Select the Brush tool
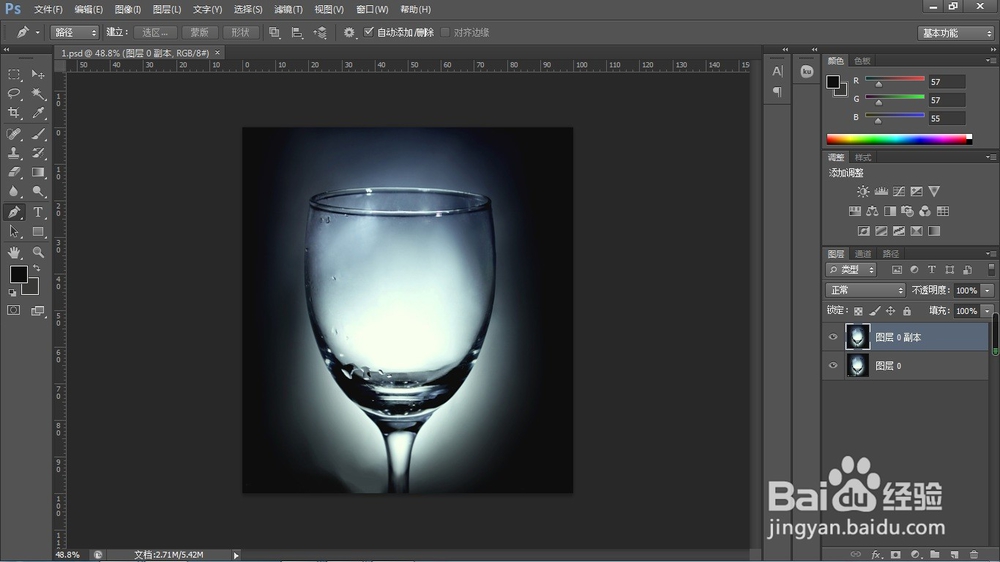Image resolution: width=1000 pixels, height=562 pixels. pyautogui.click(x=38, y=134)
